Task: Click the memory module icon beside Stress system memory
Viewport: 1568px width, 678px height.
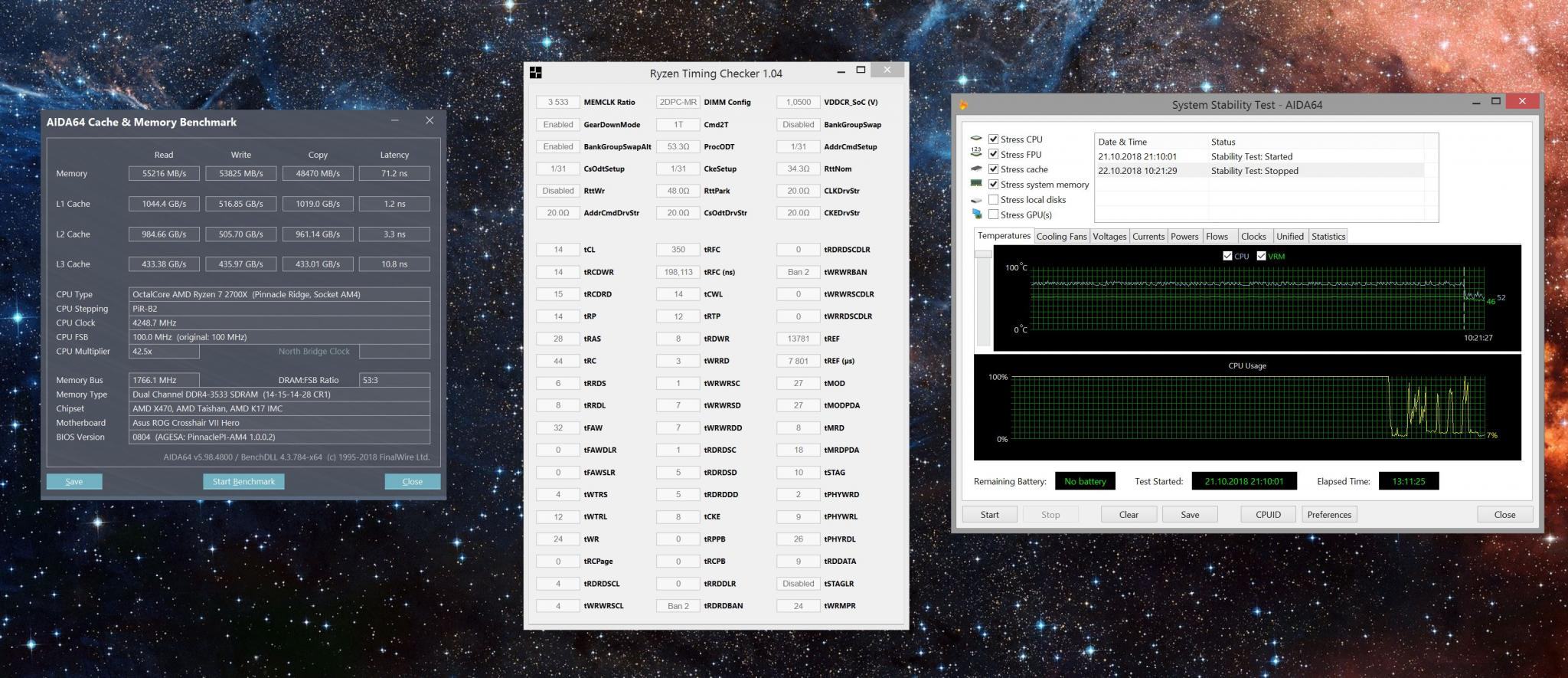Action: click(976, 184)
